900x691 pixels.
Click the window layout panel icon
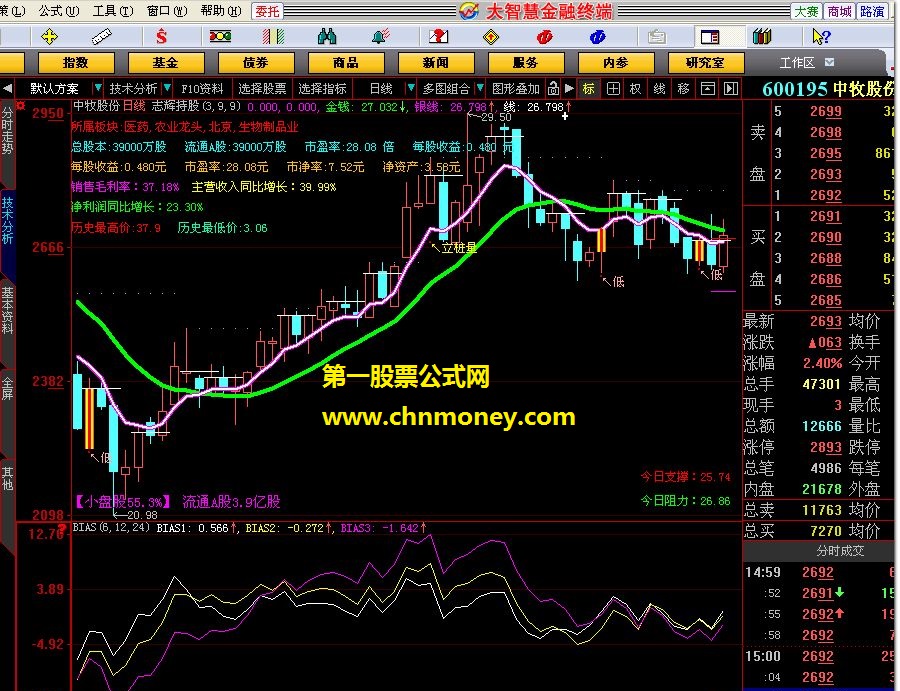pyautogui.click(x=710, y=37)
